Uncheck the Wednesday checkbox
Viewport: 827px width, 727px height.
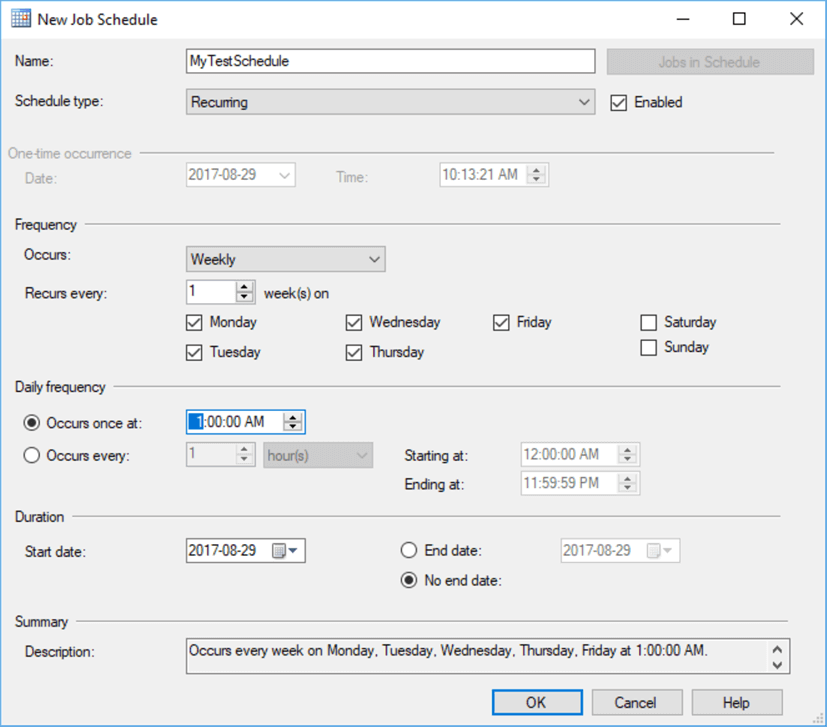[x=354, y=322]
